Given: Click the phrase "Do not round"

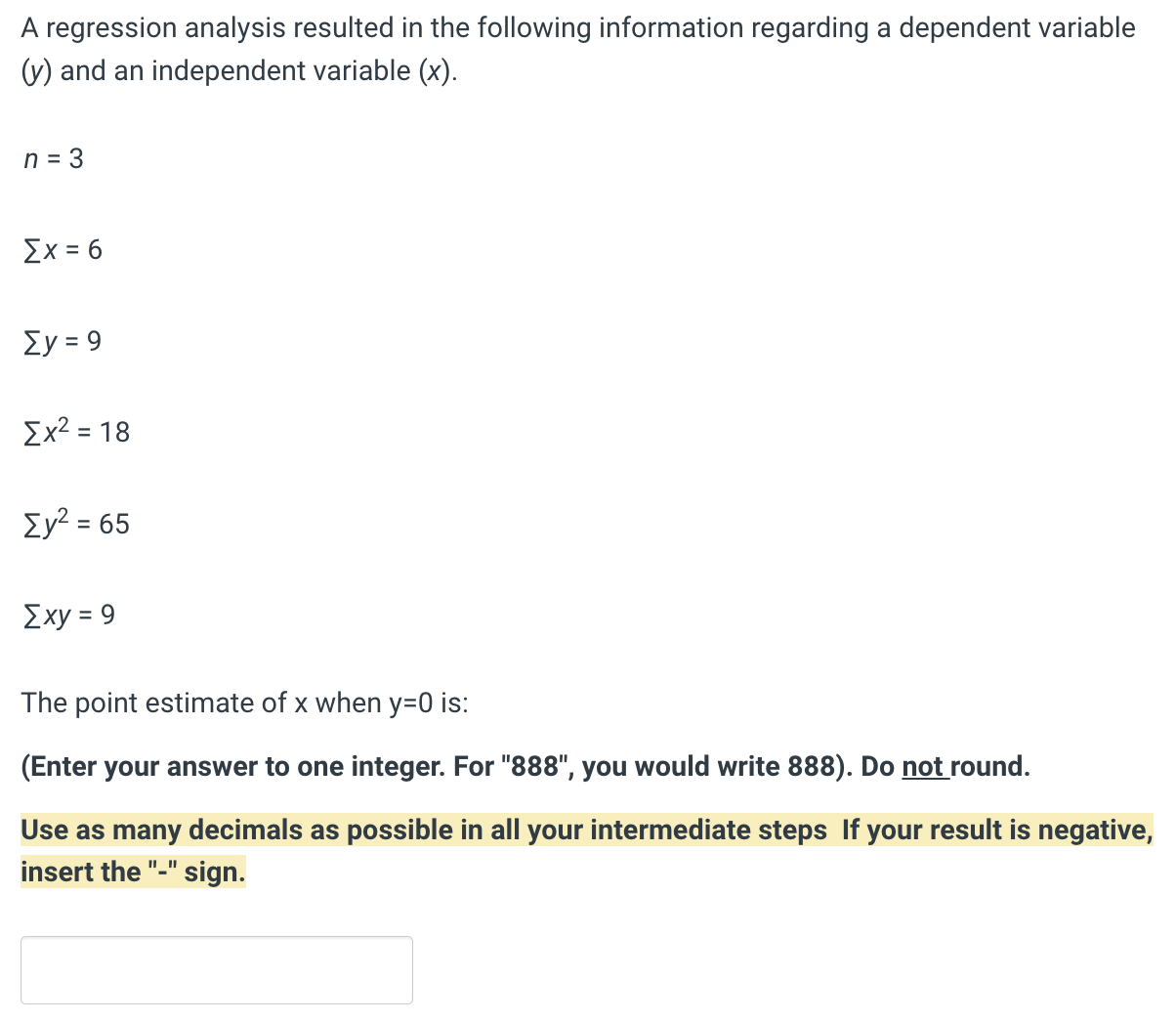Looking at the screenshot, I should 947,766.
